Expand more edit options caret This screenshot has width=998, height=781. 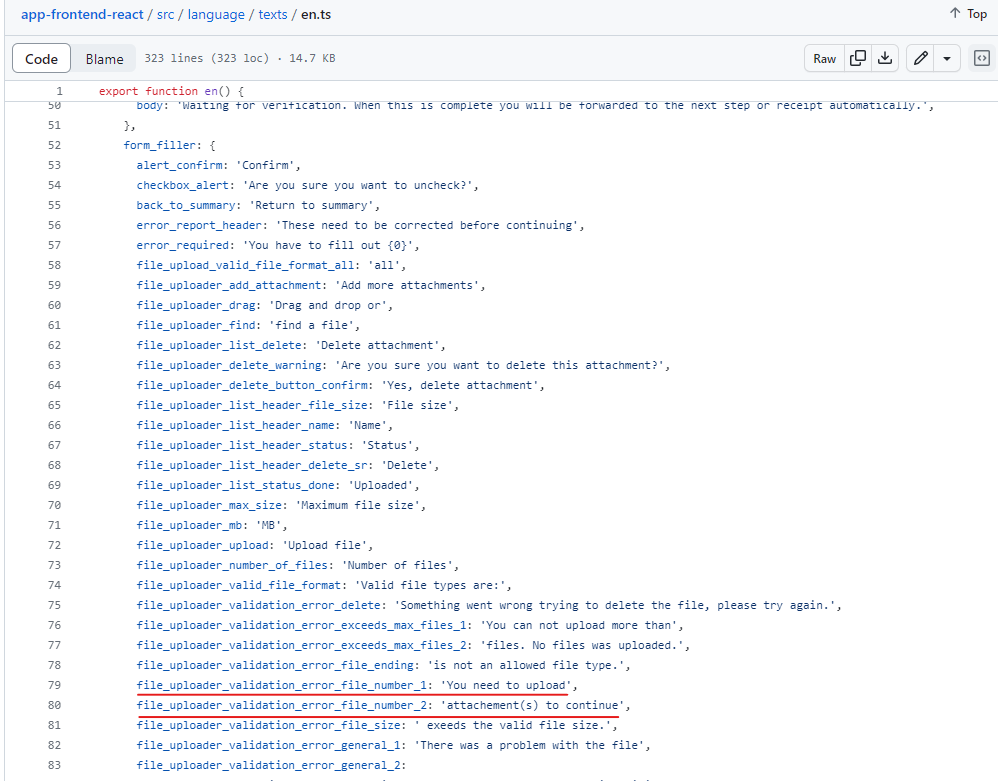946,59
